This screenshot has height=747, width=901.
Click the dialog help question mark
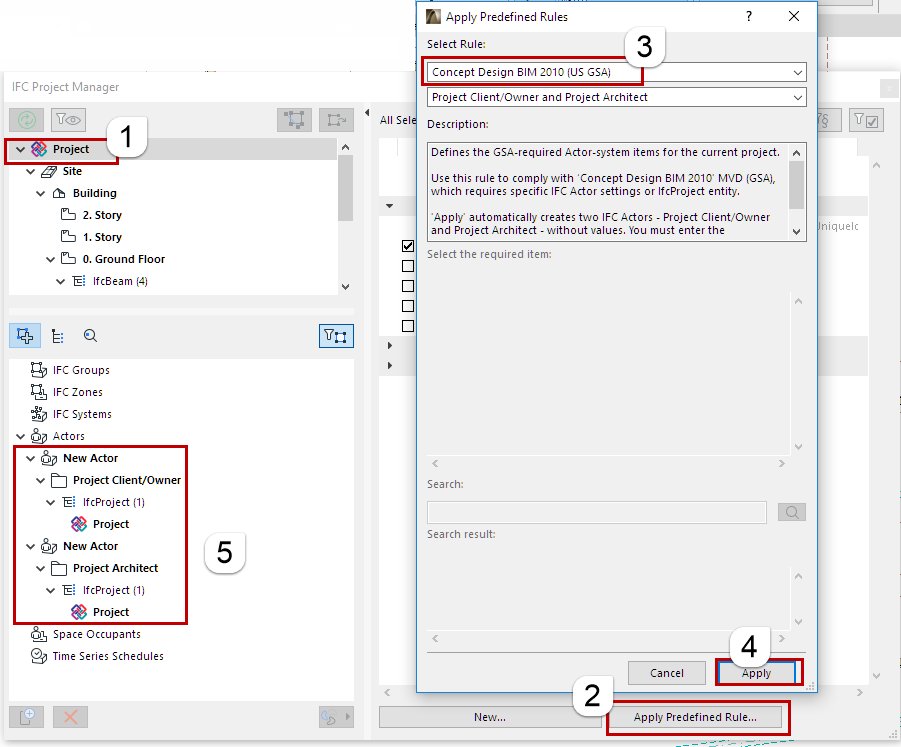[749, 16]
